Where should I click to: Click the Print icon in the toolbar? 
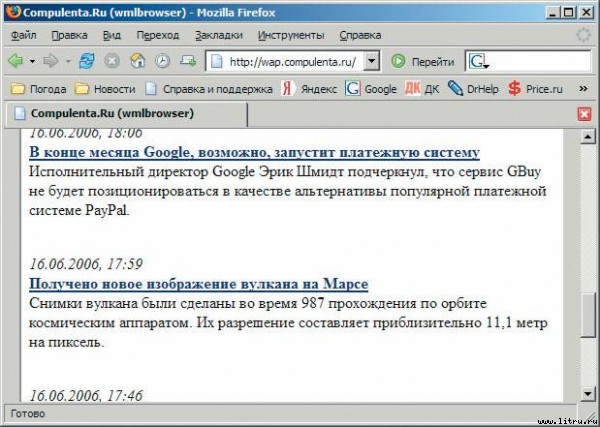[187, 61]
